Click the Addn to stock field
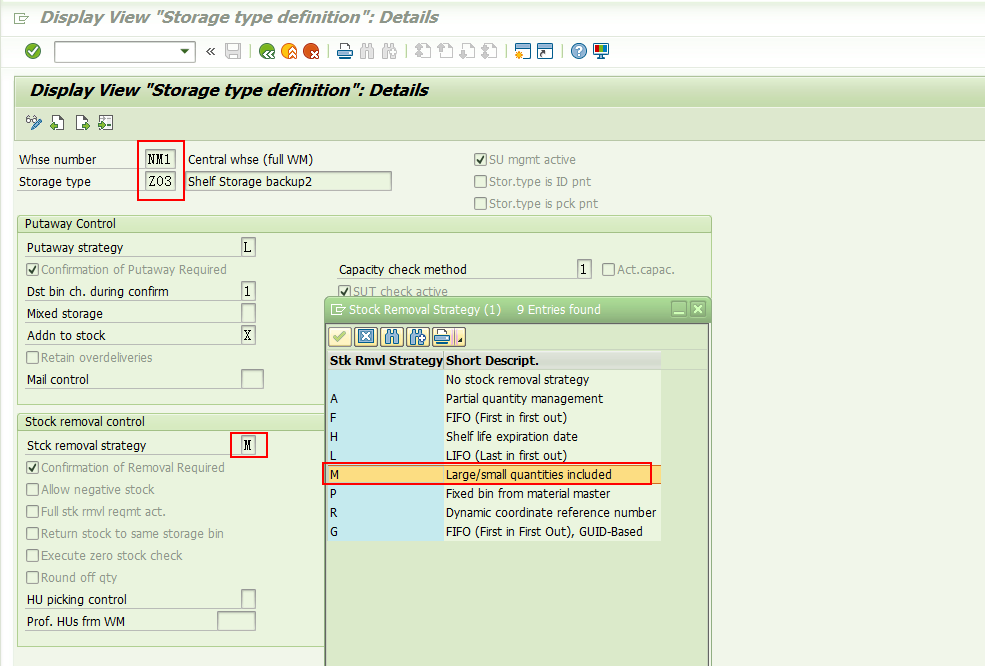985x666 pixels. click(248, 336)
